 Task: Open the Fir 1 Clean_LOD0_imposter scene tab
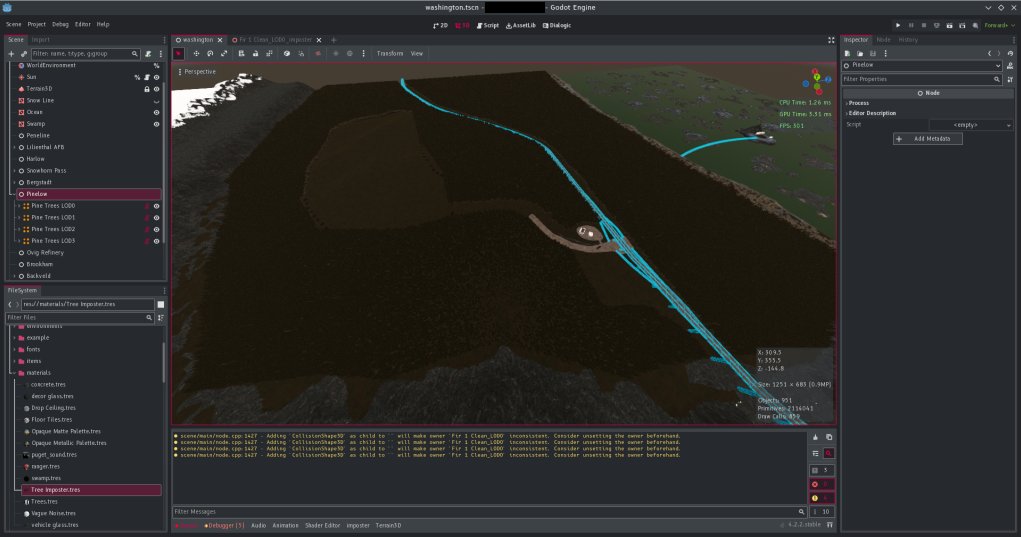pyautogui.click(x=273, y=40)
